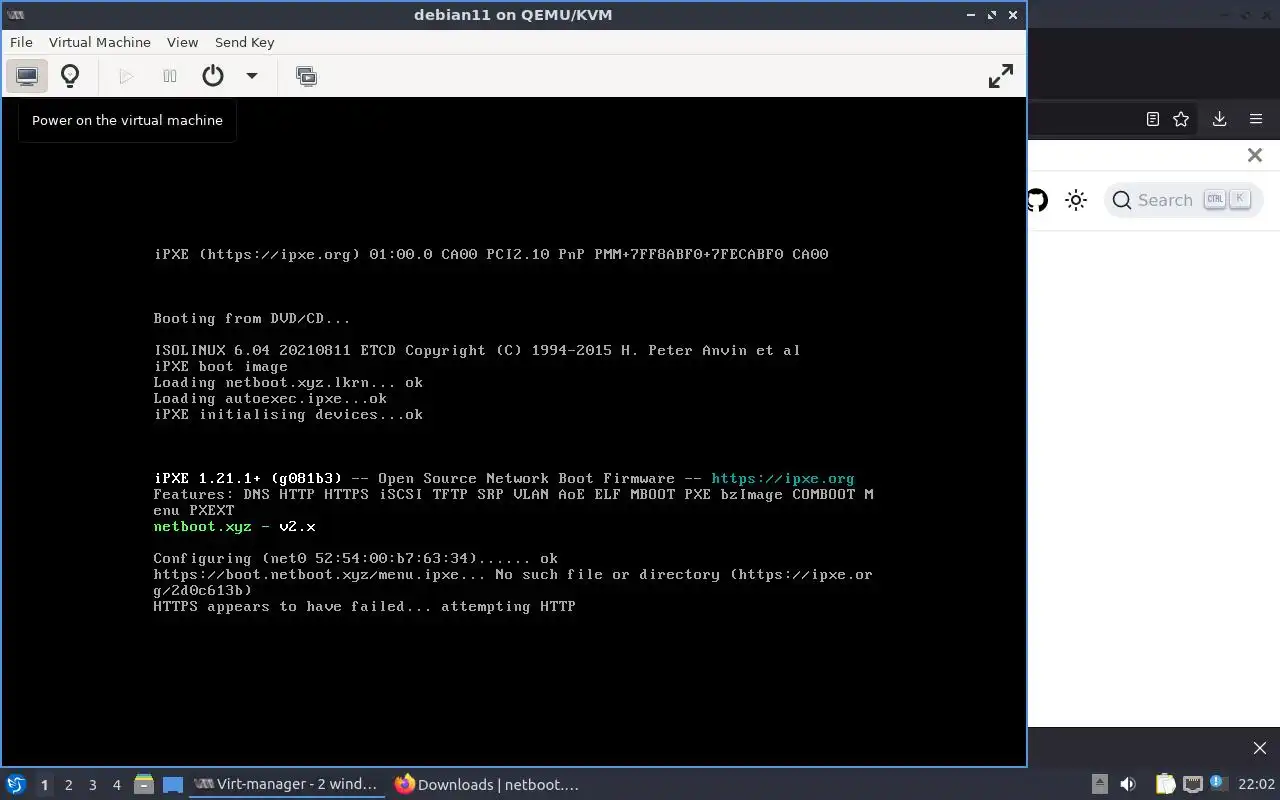Open Firefox hamburger application menu
The image size is (1280, 800).
pos(1256,119)
